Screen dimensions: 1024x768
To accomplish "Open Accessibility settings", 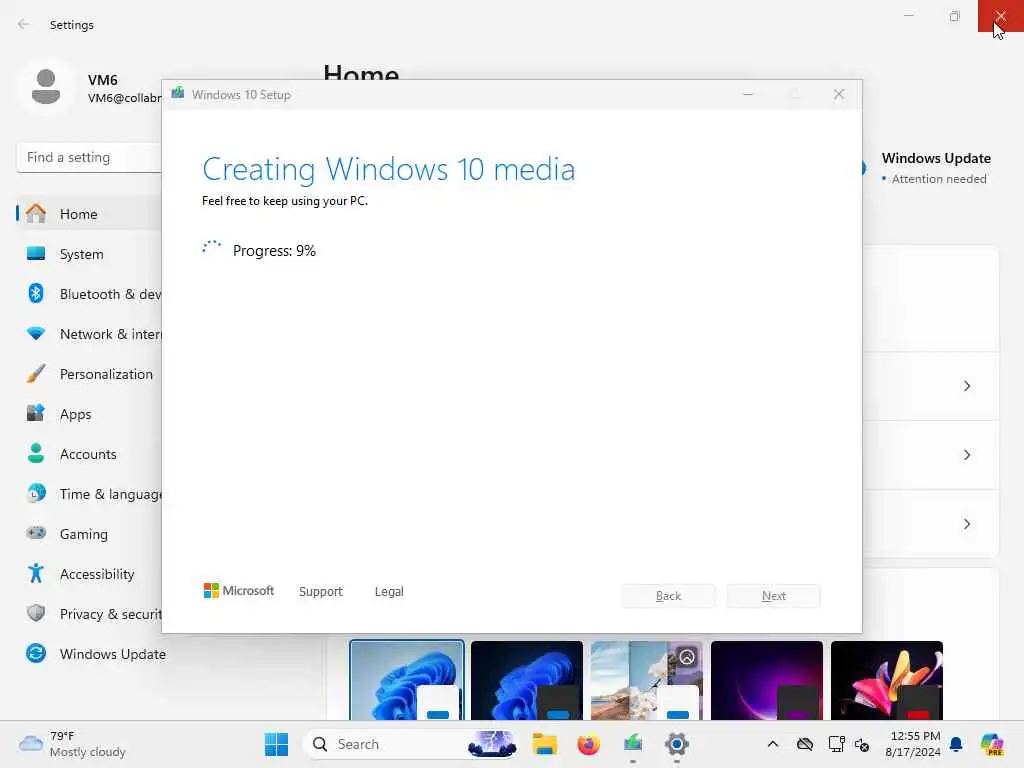I will 89,574.
